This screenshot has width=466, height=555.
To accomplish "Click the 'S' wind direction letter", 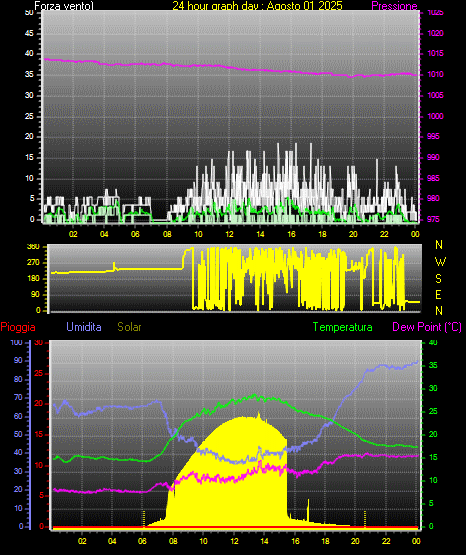I will (x=438, y=279).
